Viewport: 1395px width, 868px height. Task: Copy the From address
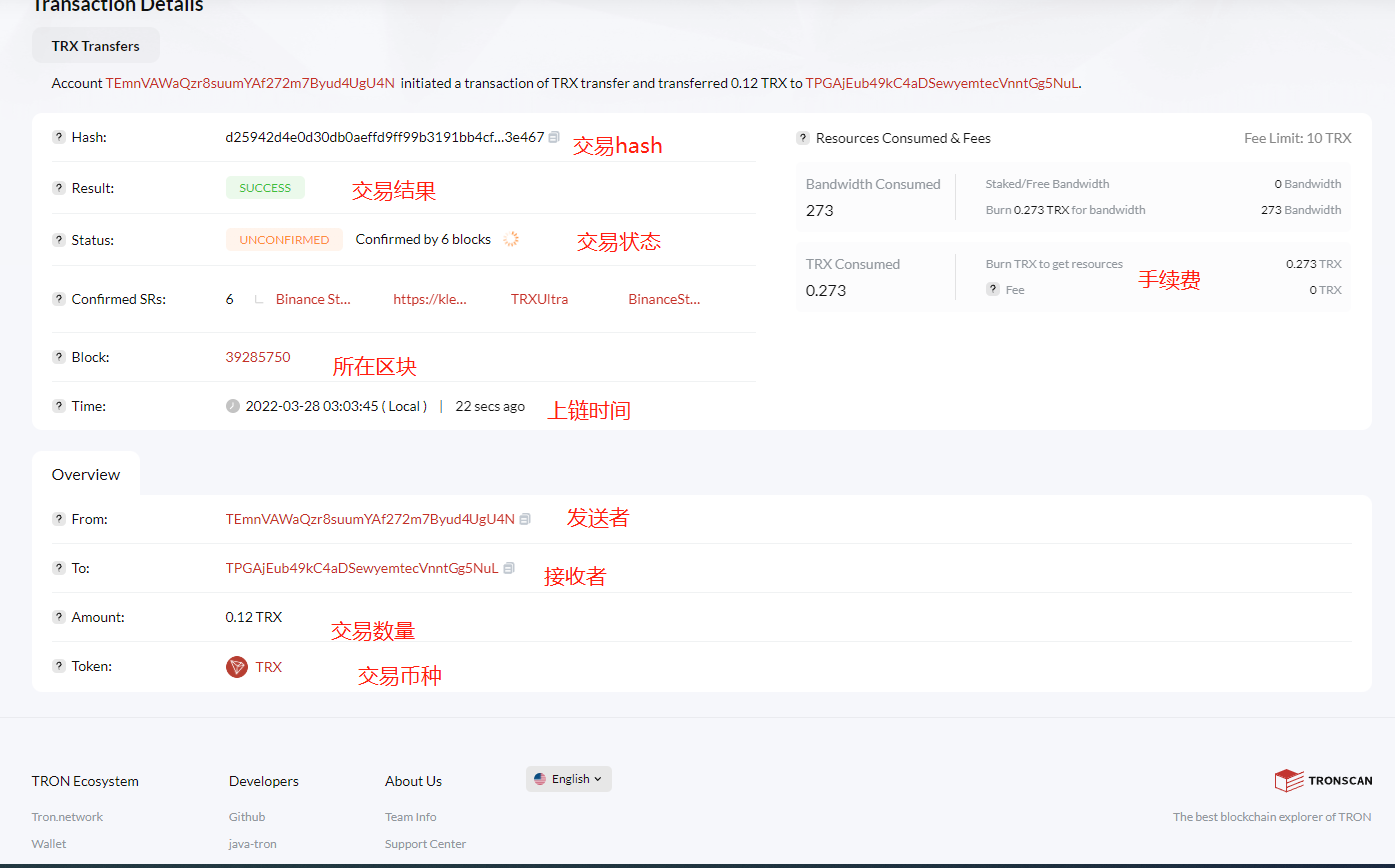coord(525,519)
